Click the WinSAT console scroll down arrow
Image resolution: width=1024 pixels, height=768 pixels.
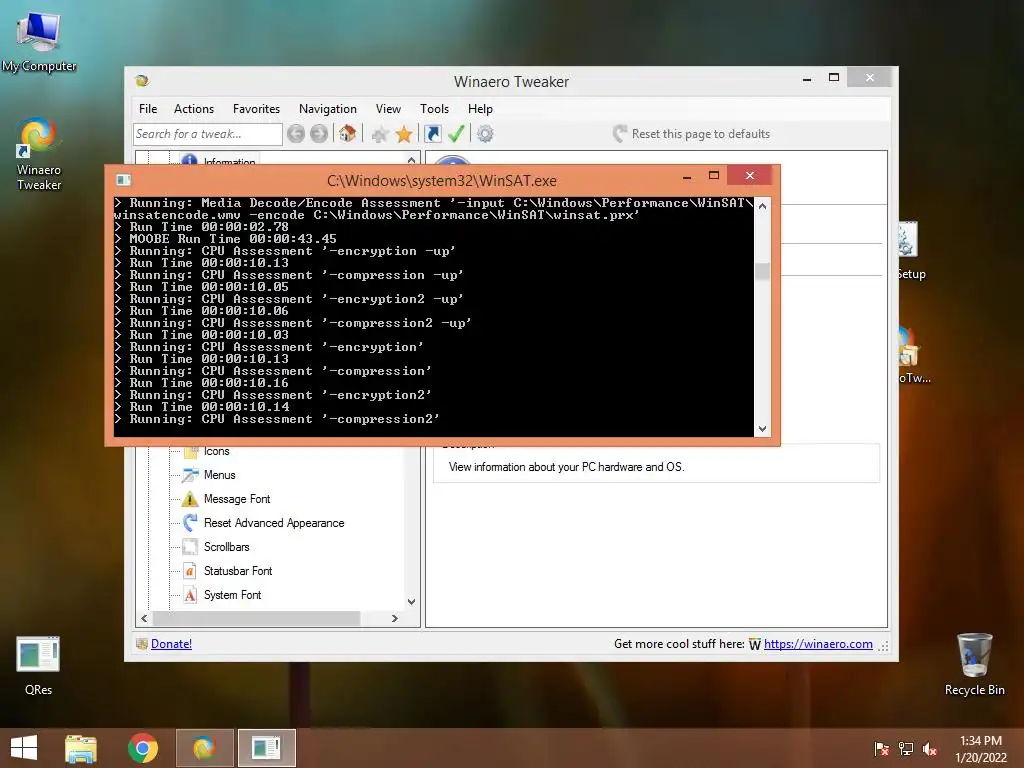pyautogui.click(x=762, y=429)
